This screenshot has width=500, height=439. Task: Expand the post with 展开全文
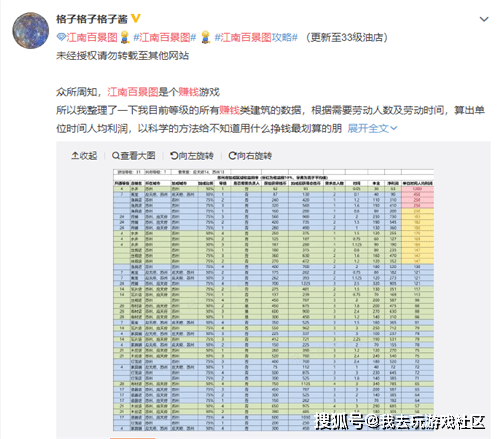tap(372, 128)
